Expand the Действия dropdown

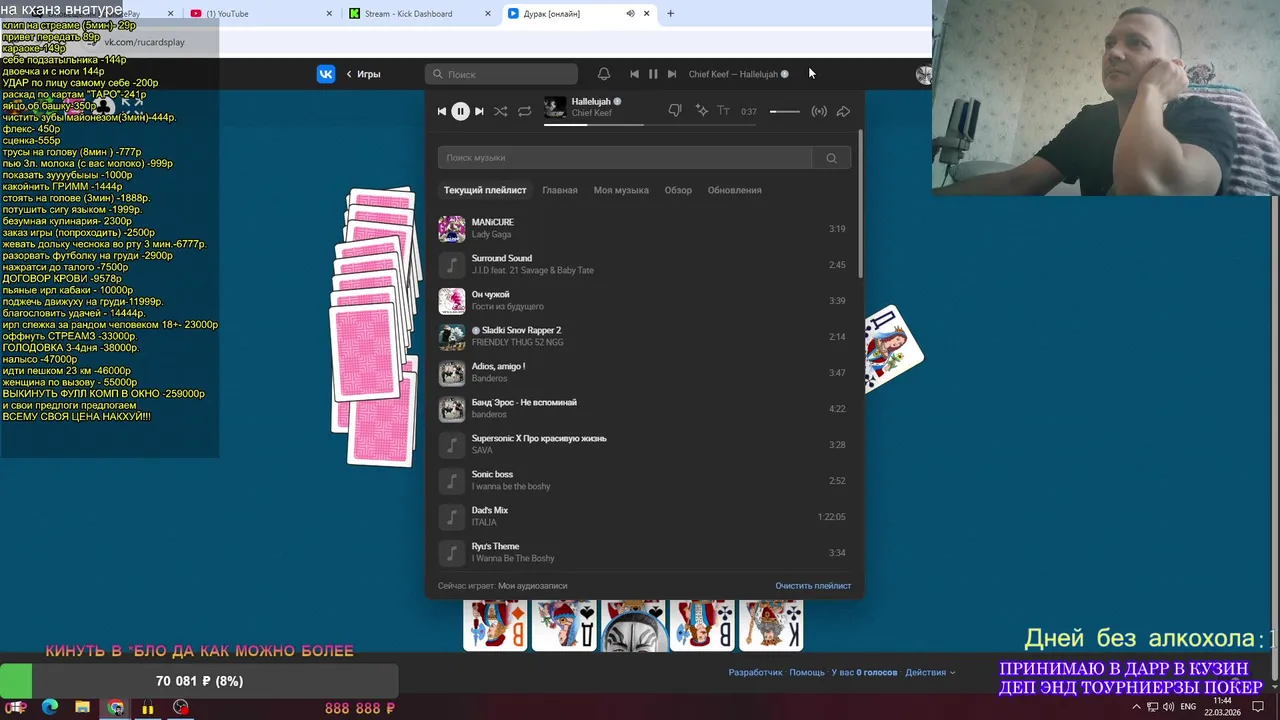[x=930, y=673]
